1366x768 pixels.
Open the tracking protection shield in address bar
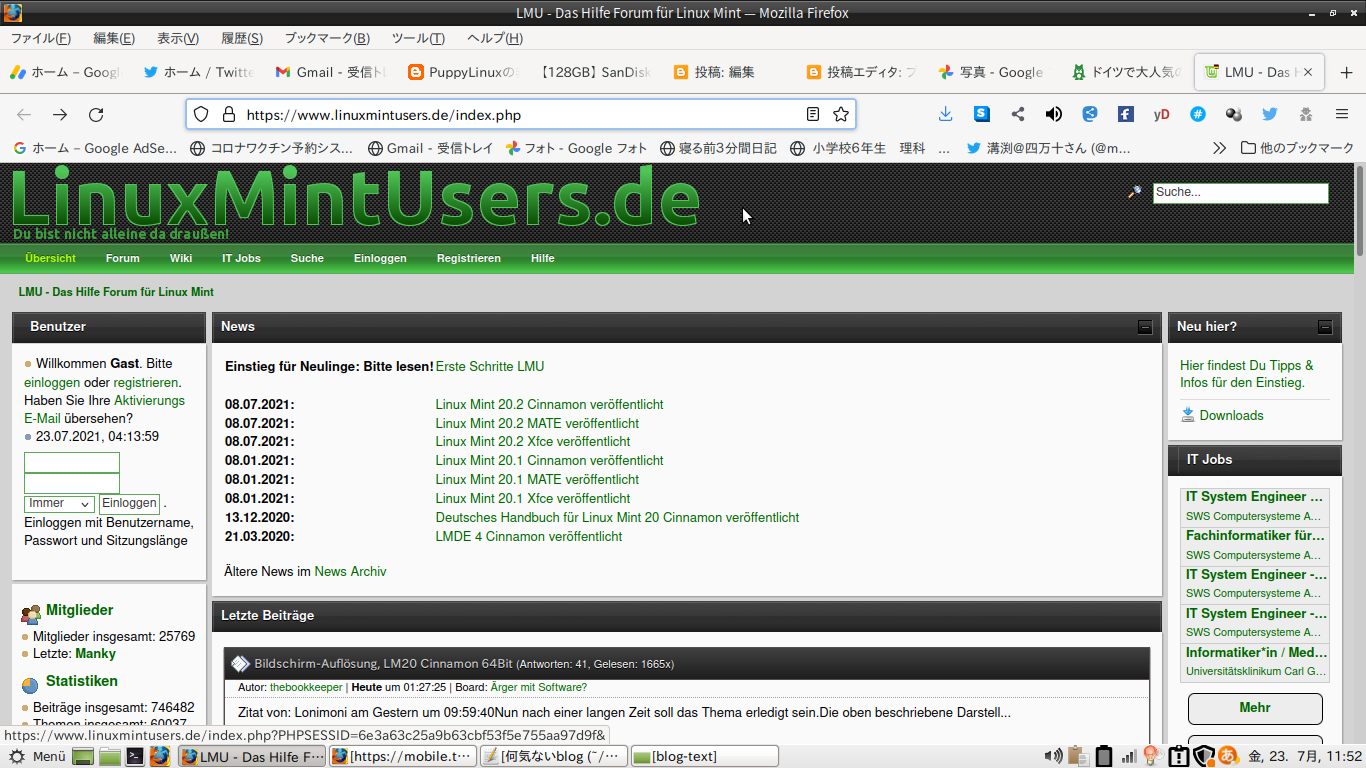pyautogui.click(x=201, y=114)
